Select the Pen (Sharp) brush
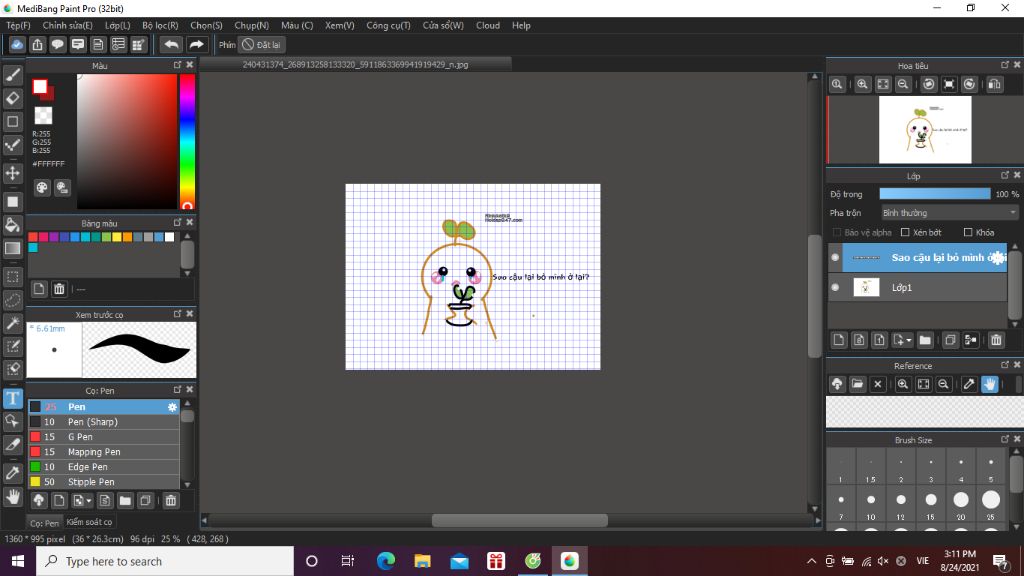Viewport: 1024px width, 576px height. coord(104,422)
